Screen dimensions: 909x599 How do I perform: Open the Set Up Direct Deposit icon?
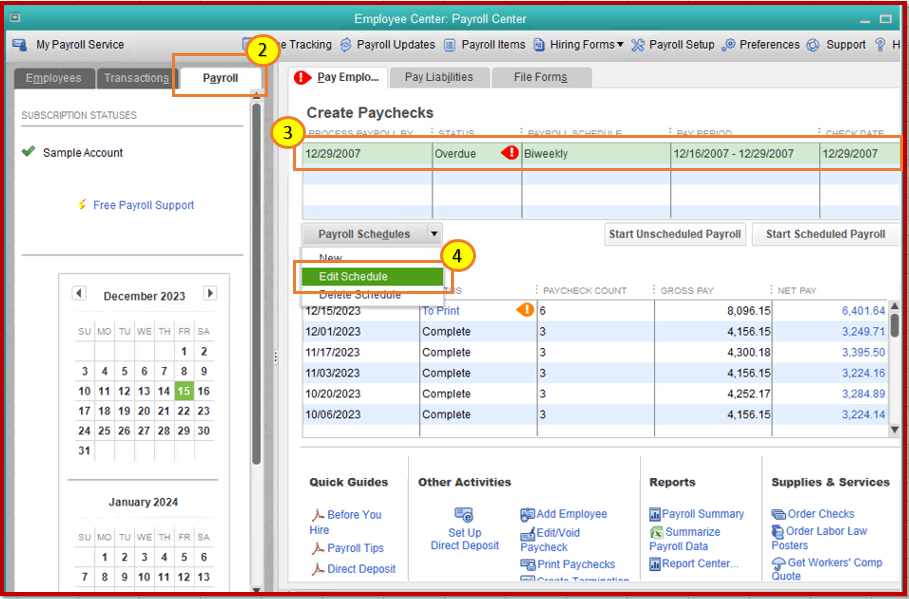click(463, 514)
